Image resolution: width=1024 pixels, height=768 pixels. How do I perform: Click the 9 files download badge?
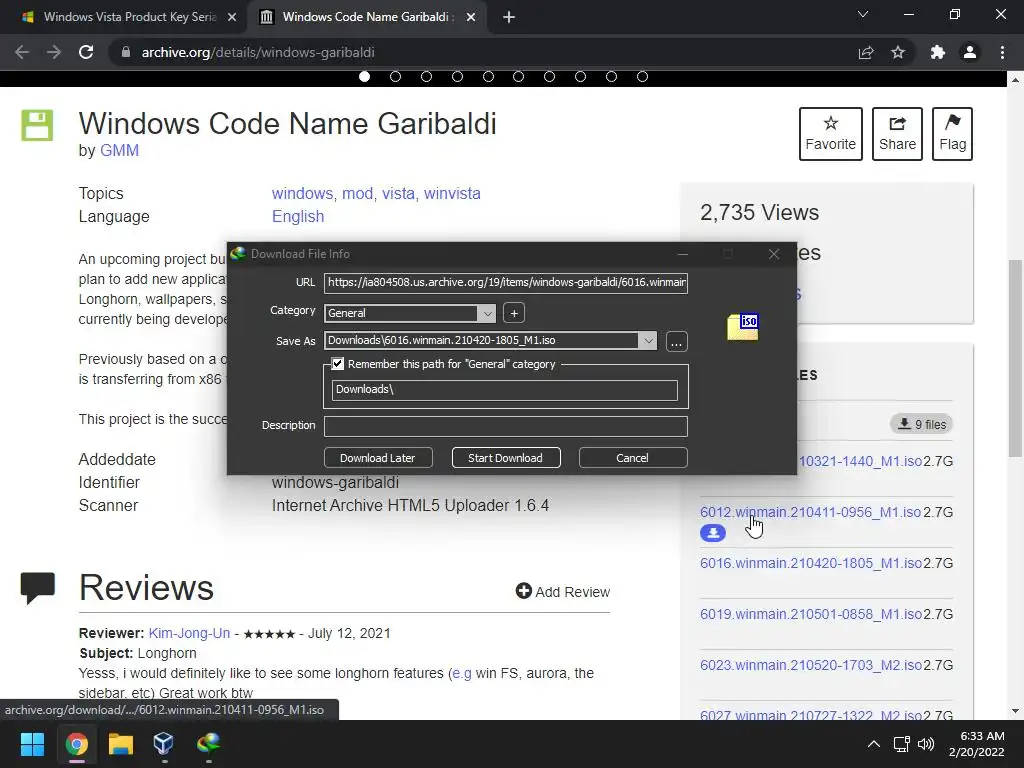(x=921, y=424)
